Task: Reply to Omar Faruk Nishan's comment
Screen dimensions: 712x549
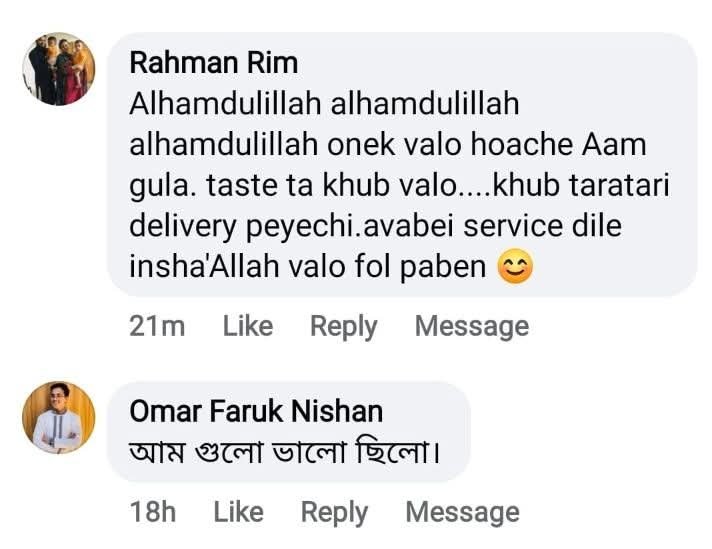Action: pos(335,513)
